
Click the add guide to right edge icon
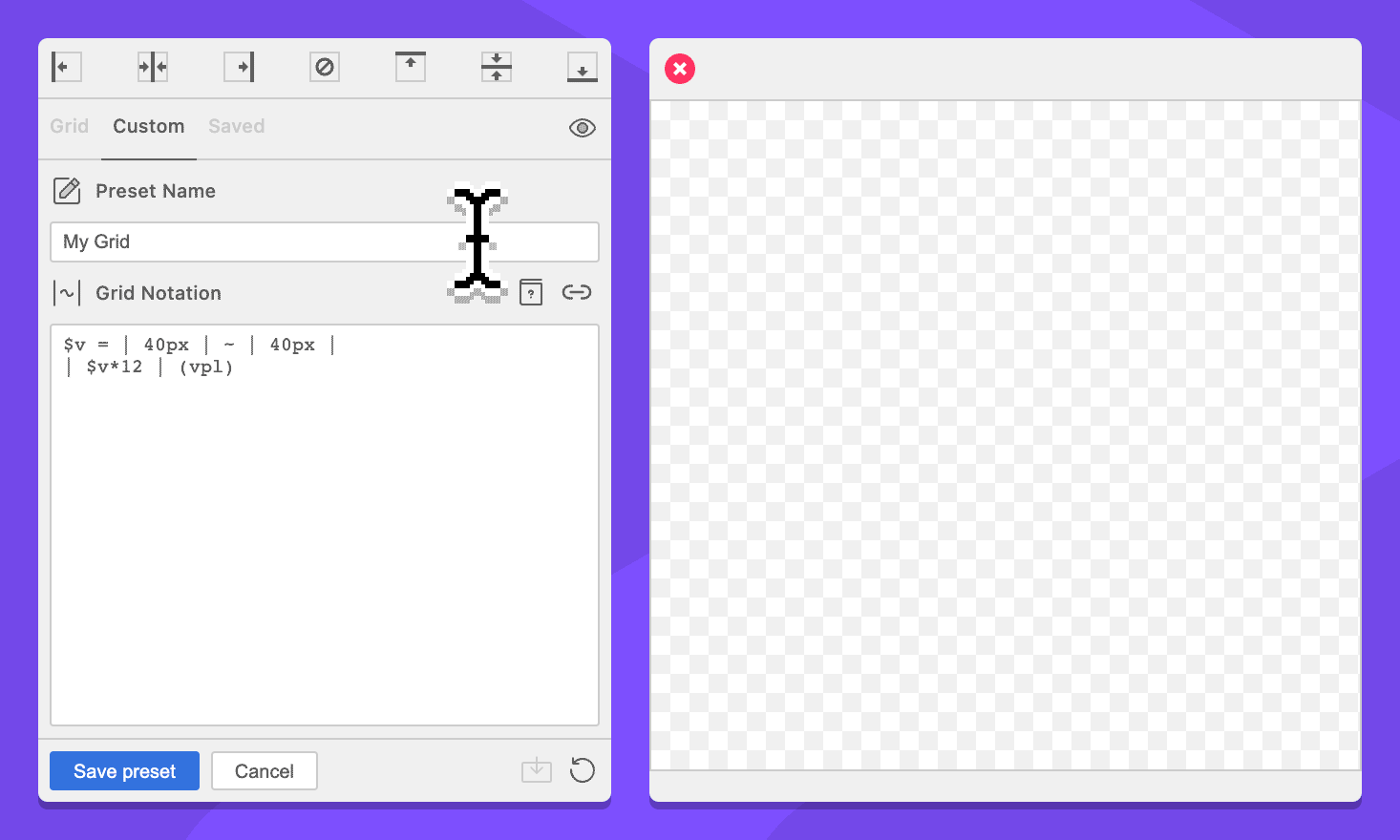click(239, 67)
